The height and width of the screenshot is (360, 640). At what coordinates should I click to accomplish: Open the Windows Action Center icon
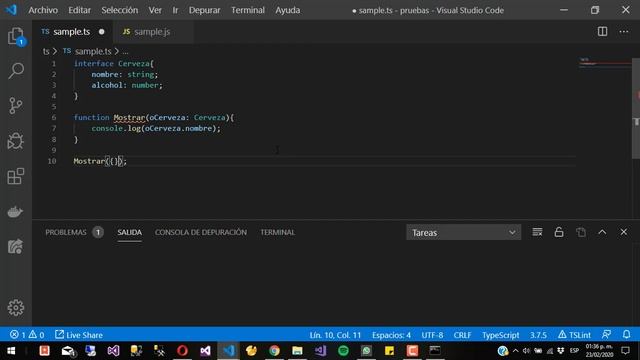625,351
